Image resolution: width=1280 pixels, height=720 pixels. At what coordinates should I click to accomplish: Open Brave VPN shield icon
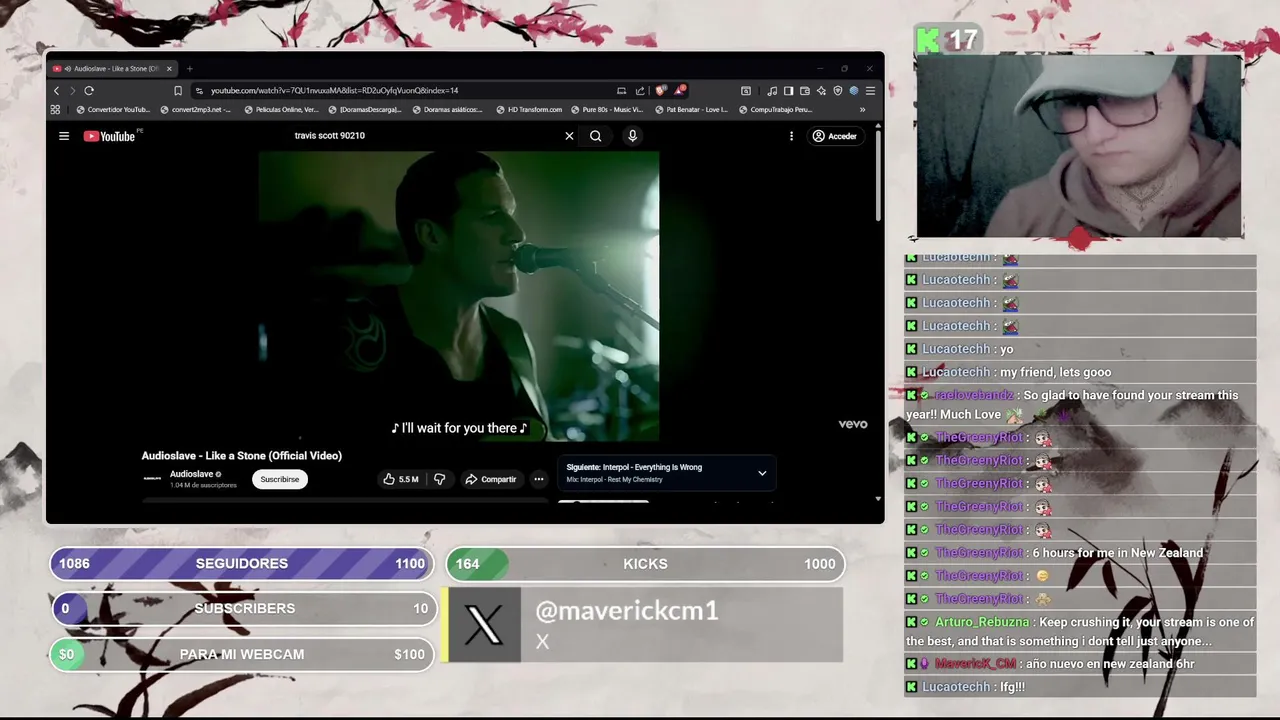point(837,91)
